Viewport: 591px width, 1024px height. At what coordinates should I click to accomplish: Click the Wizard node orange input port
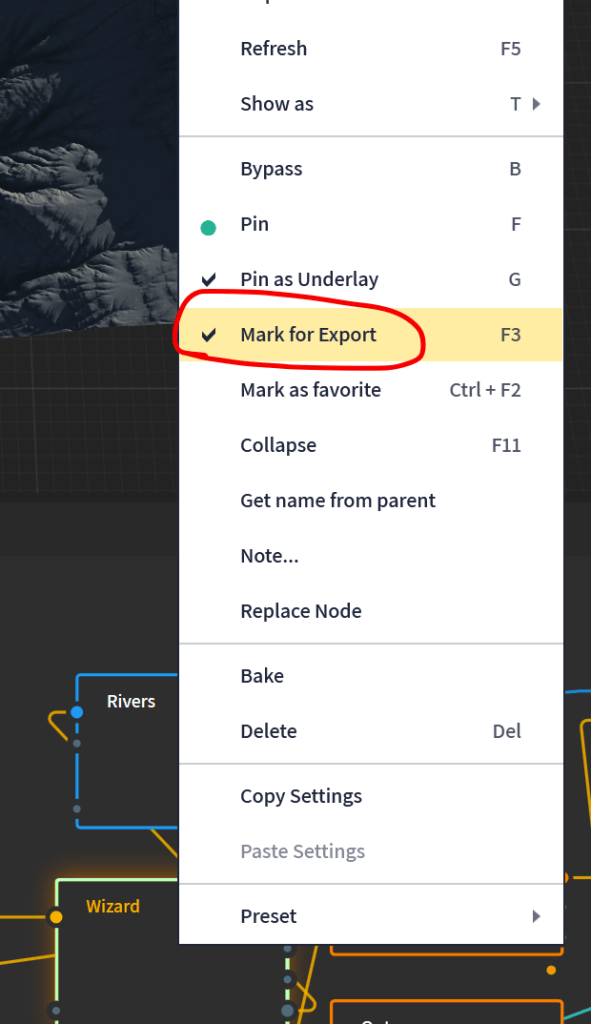(56, 917)
